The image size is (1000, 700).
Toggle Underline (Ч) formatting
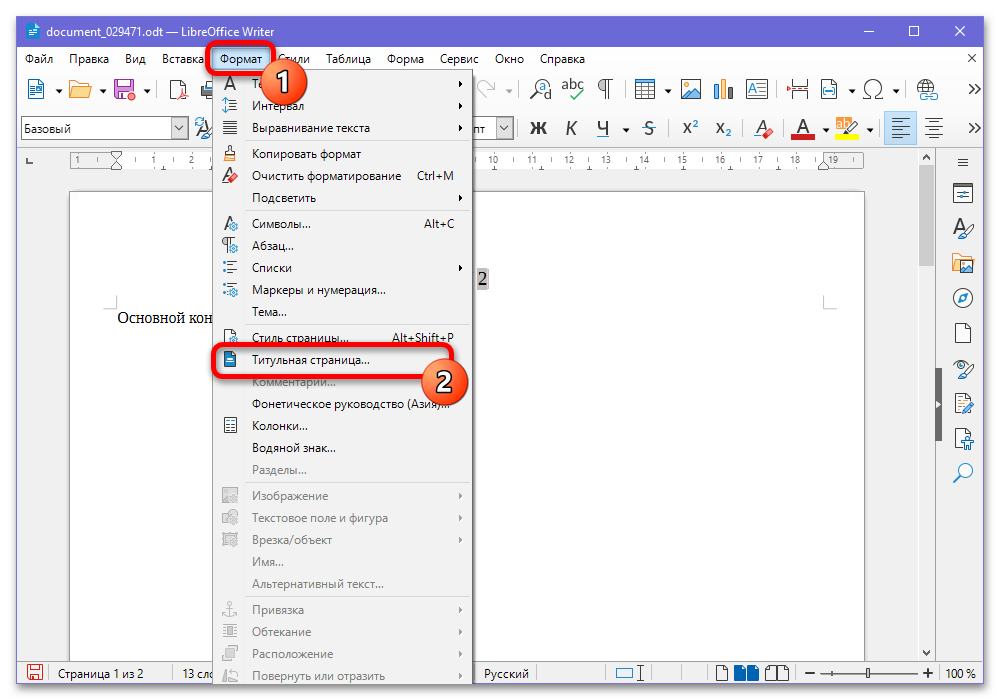tap(603, 128)
